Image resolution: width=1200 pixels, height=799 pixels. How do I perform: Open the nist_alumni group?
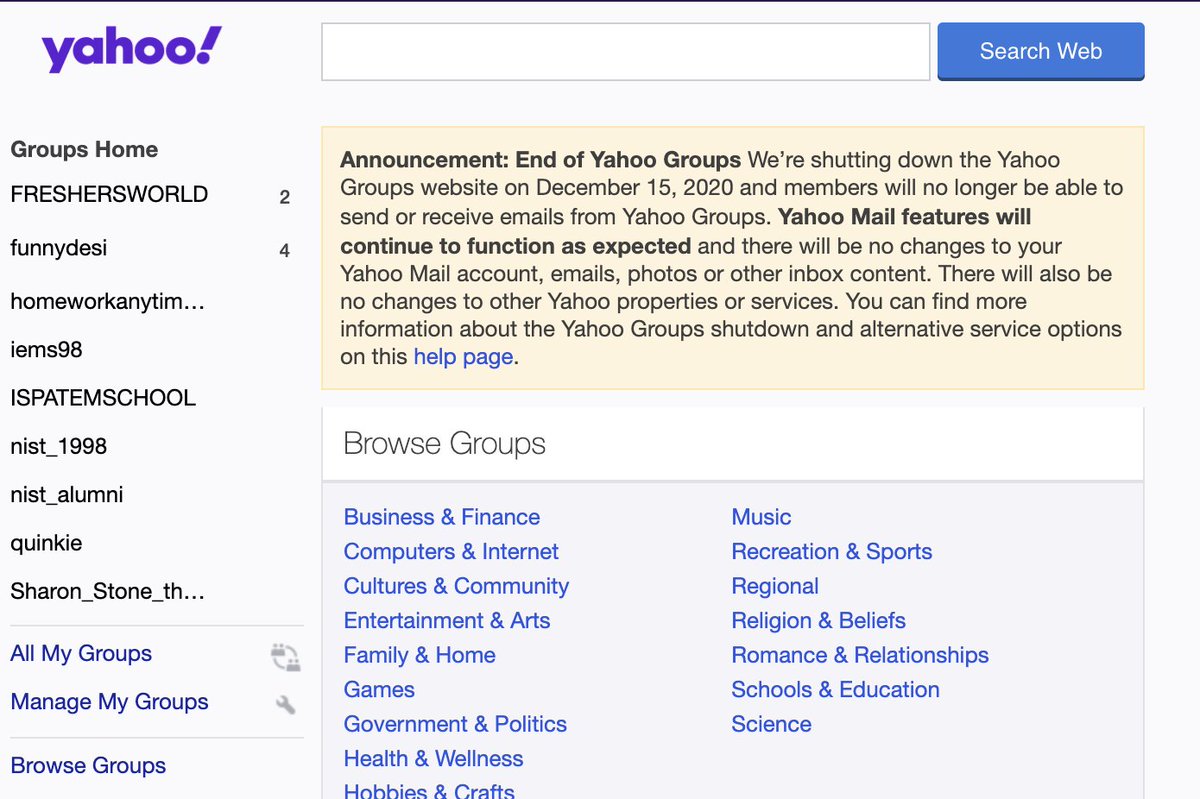(x=67, y=495)
